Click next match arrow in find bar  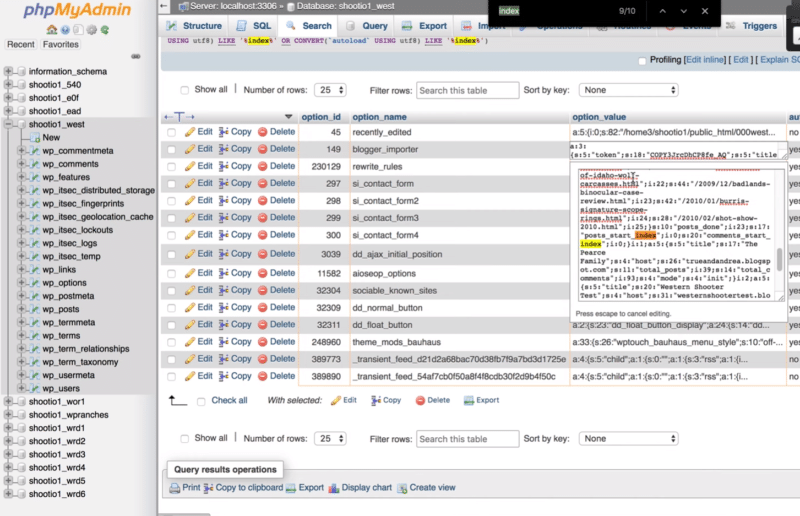(683, 11)
